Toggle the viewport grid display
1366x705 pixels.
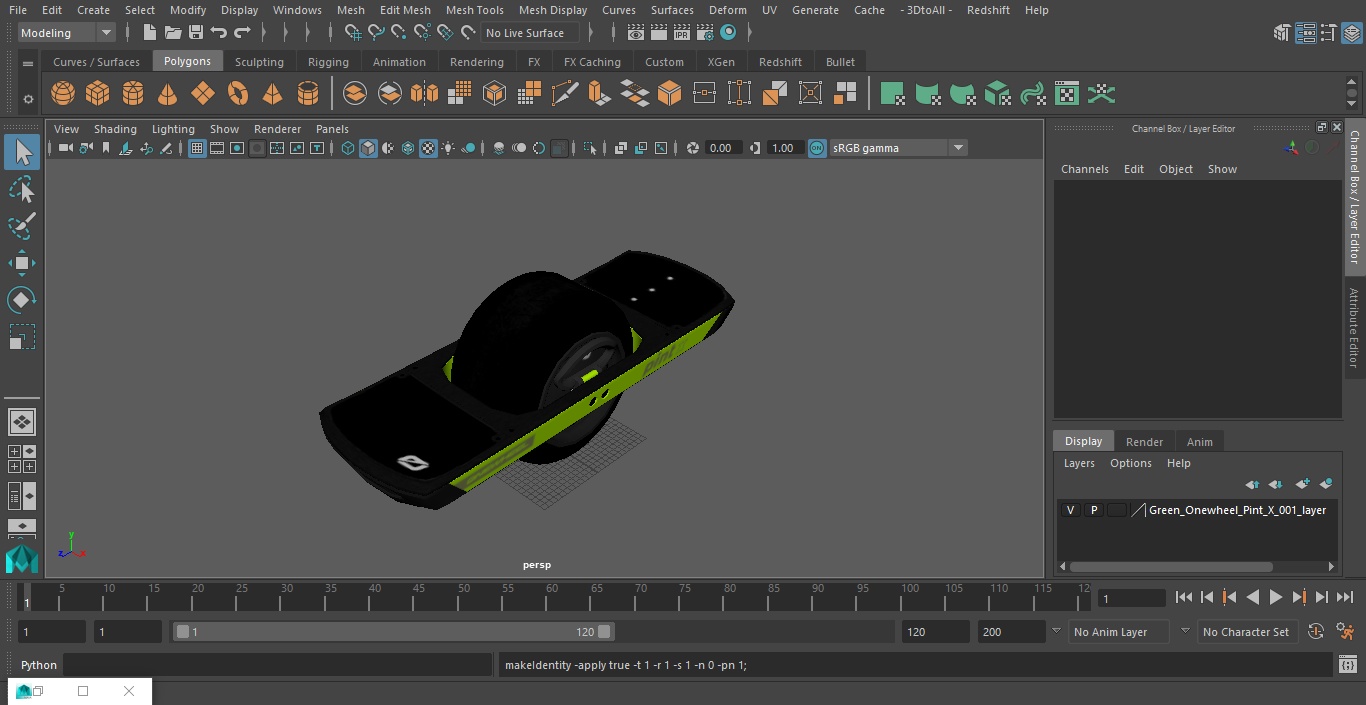[197, 148]
